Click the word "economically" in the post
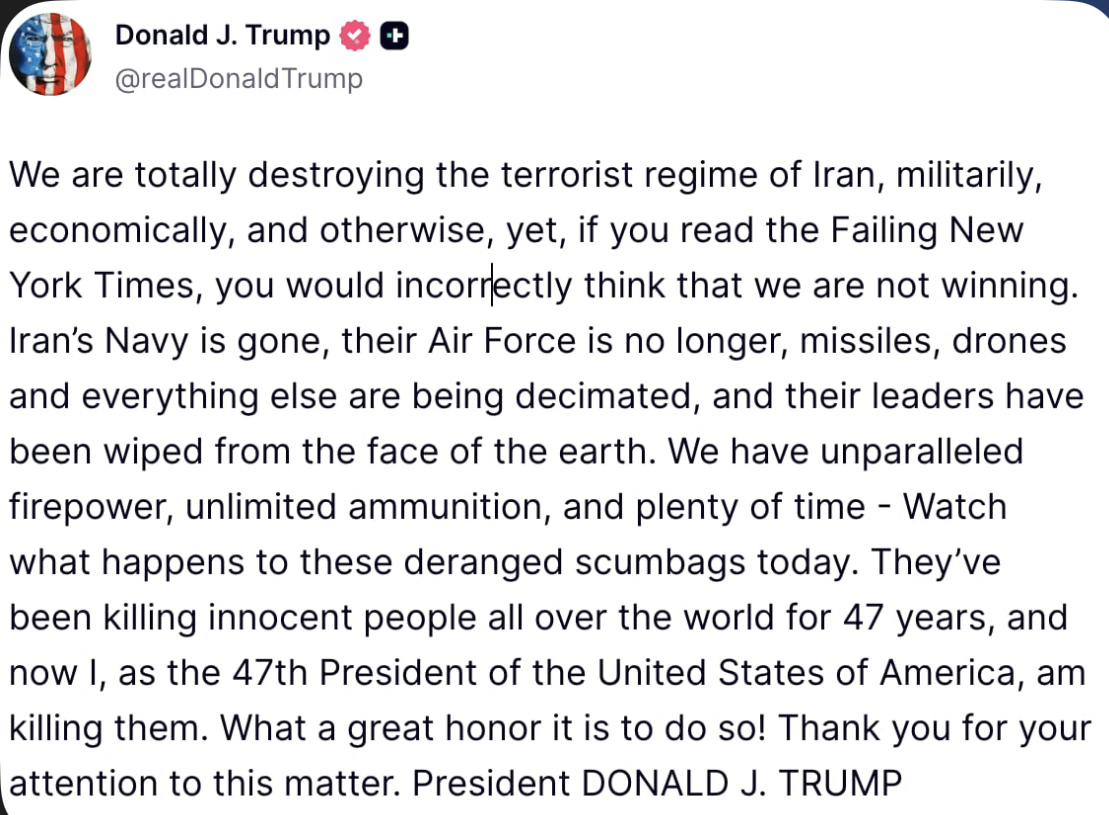This screenshot has height=815, width=1109. pos(119,231)
